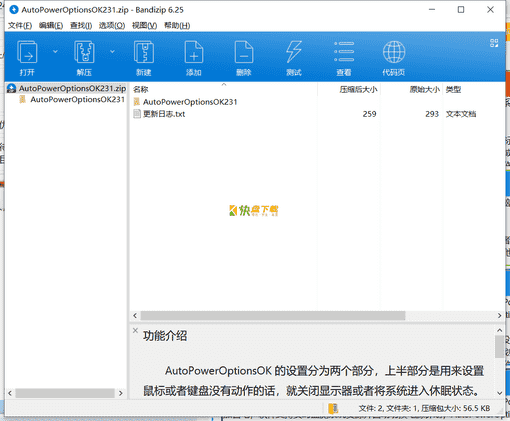
Task: Select AutoPowerOptionsOK231 folder in left tree
Action: tap(77, 99)
